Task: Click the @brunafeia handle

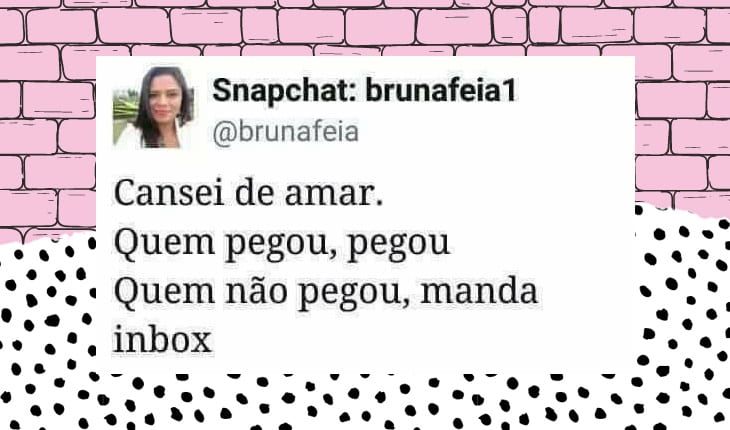Action: coord(285,132)
